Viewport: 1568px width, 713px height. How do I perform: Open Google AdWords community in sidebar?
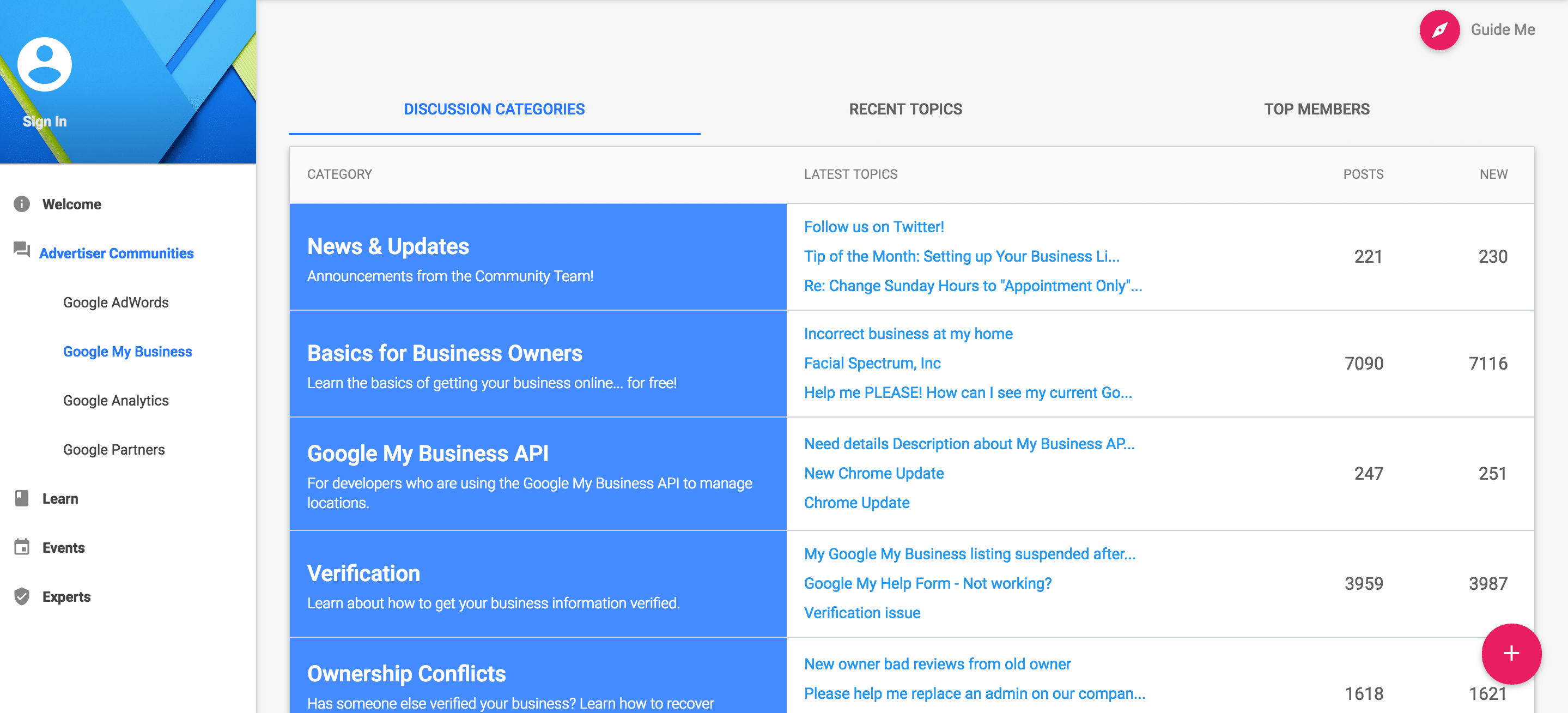click(x=116, y=303)
